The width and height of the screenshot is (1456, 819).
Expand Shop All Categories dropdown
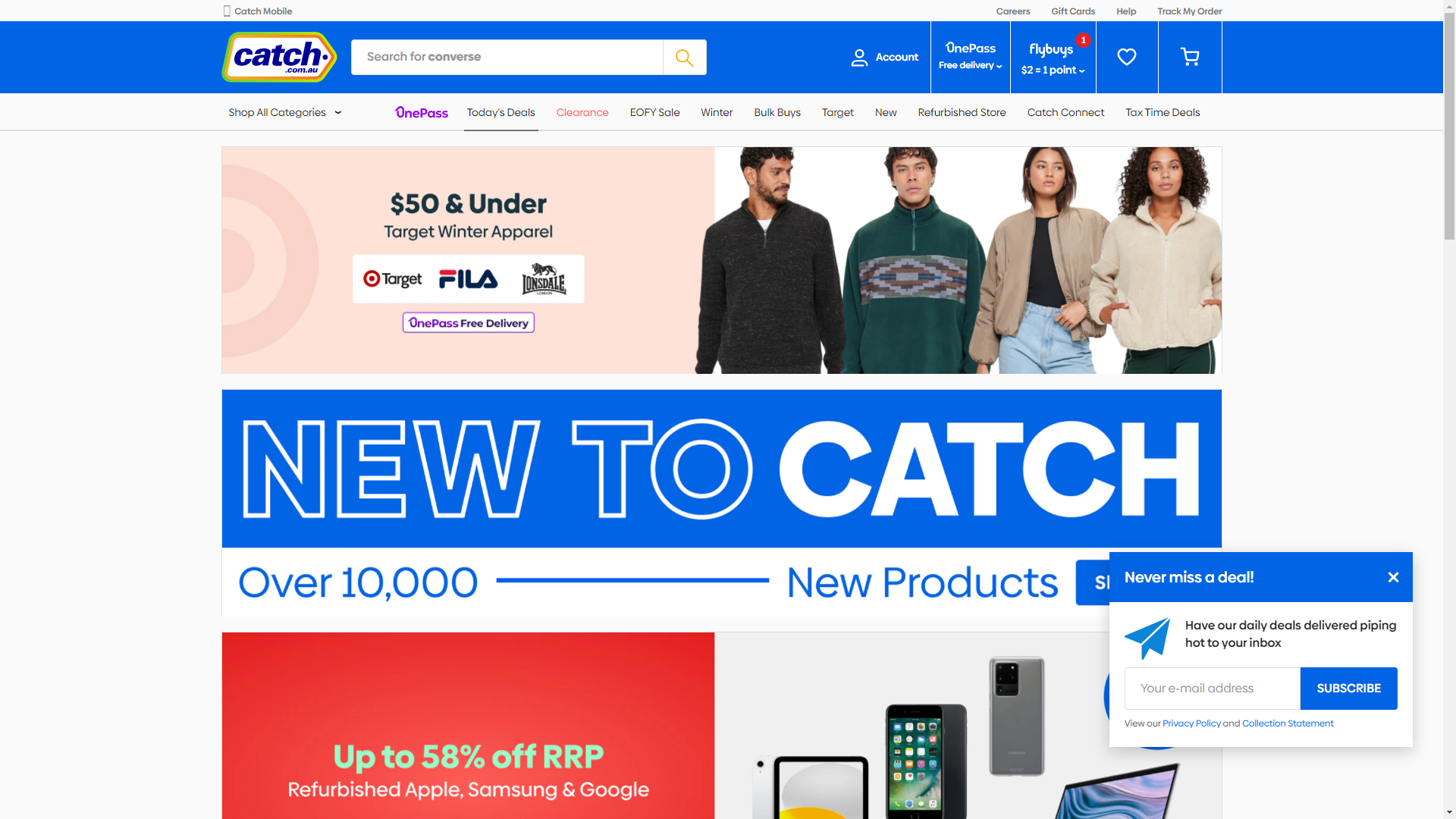284,112
